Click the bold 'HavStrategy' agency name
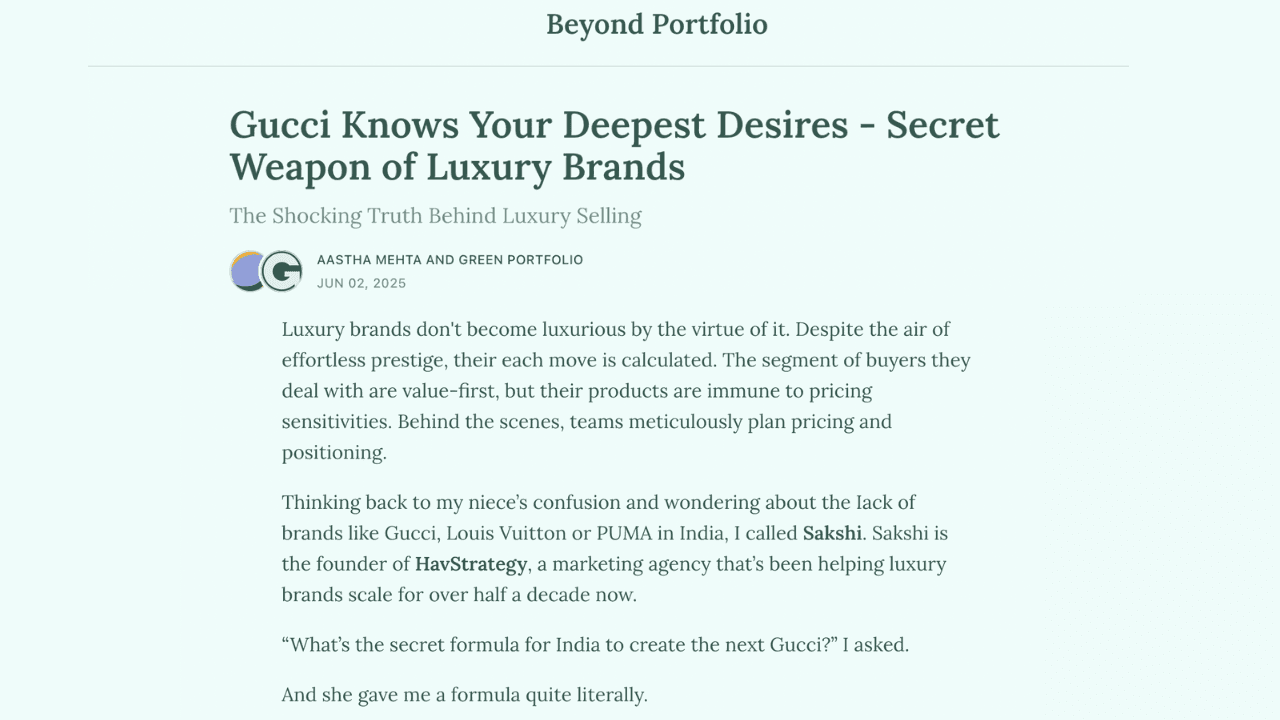Viewport: 1280px width, 720px height. (x=471, y=564)
